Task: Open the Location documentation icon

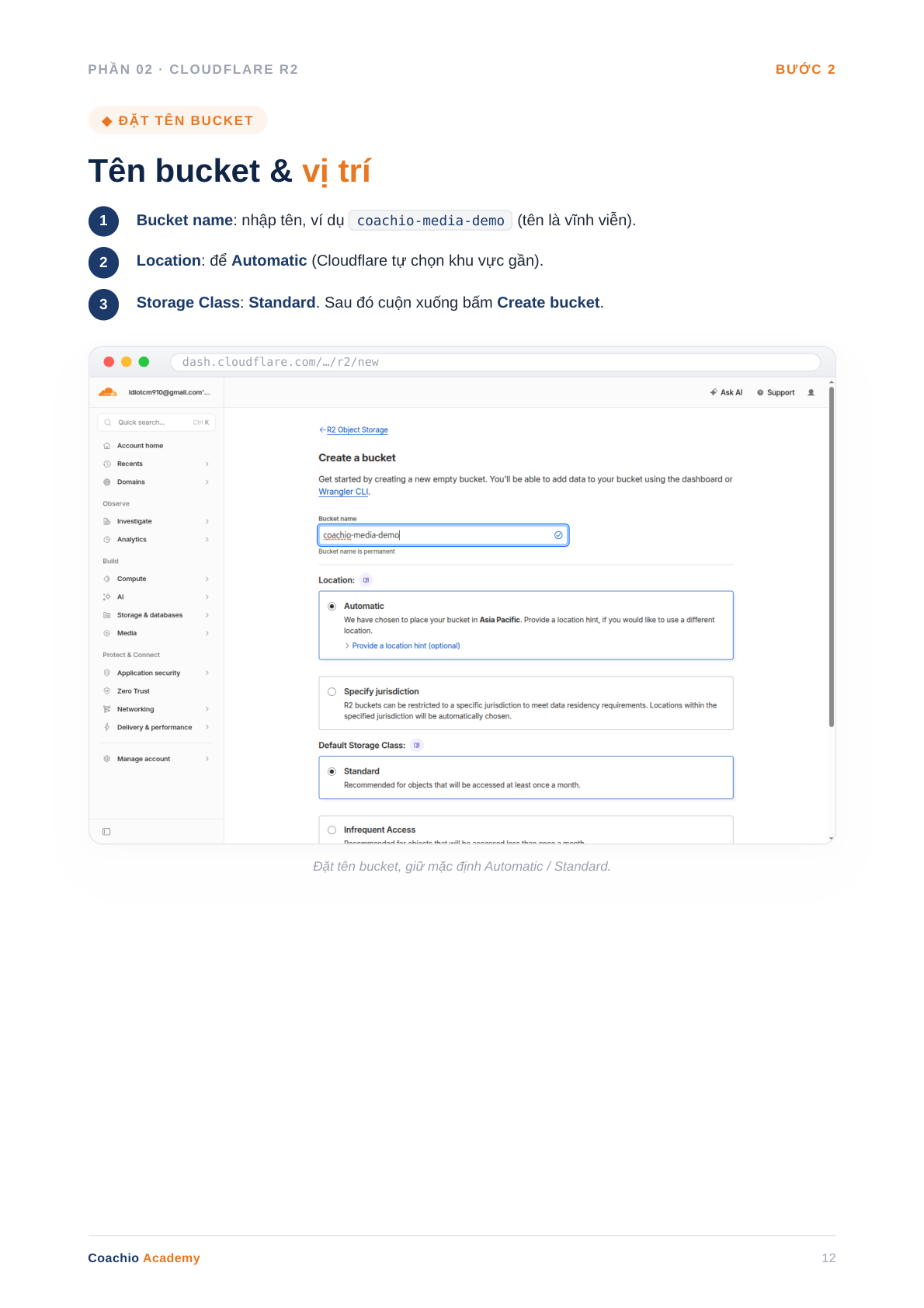Action: [366, 580]
